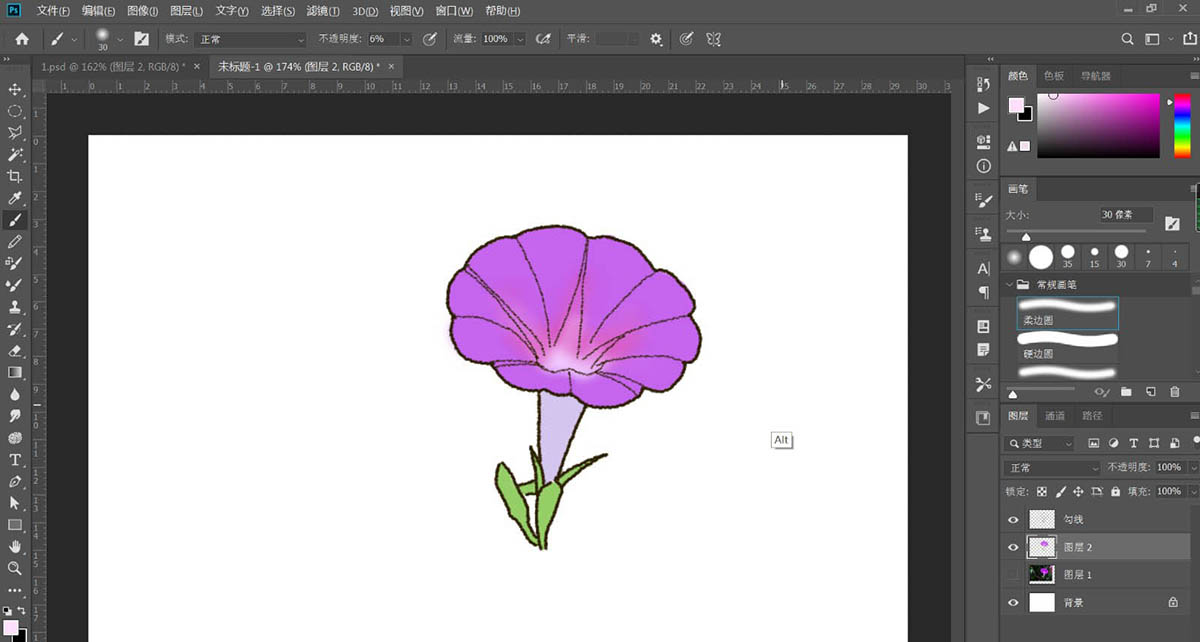Open the flow 100% dropdown arrow
Screen dimensions: 1200x642
point(520,39)
